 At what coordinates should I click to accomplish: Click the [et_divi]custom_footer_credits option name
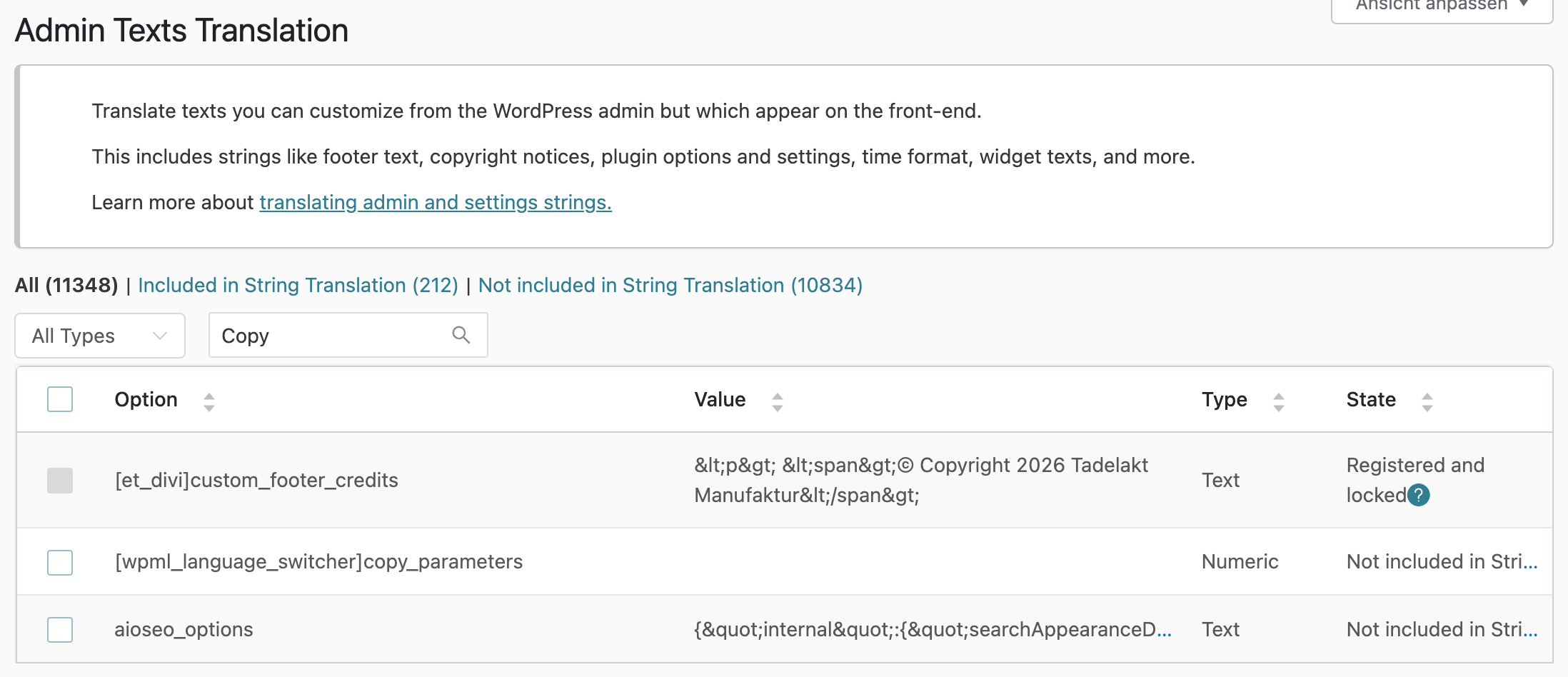tap(256, 480)
